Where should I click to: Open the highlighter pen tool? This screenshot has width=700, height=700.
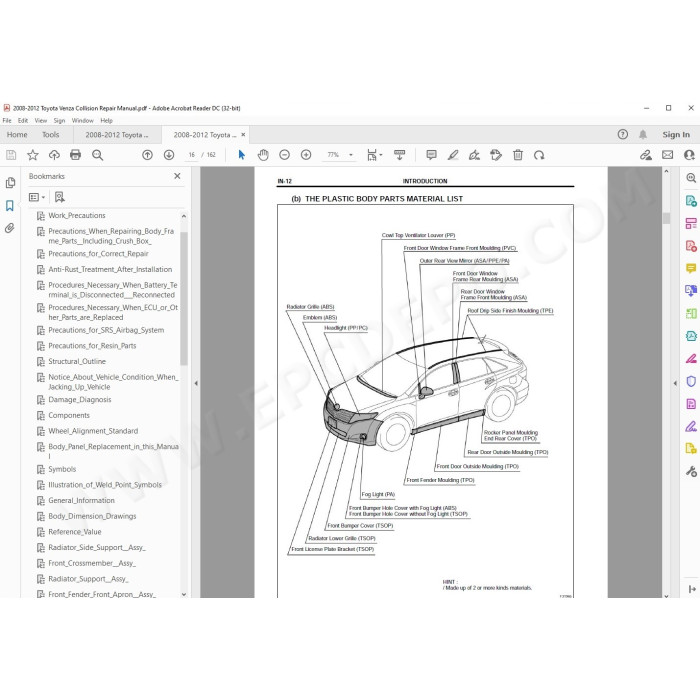pyautogui.click(x=453, y=155)
